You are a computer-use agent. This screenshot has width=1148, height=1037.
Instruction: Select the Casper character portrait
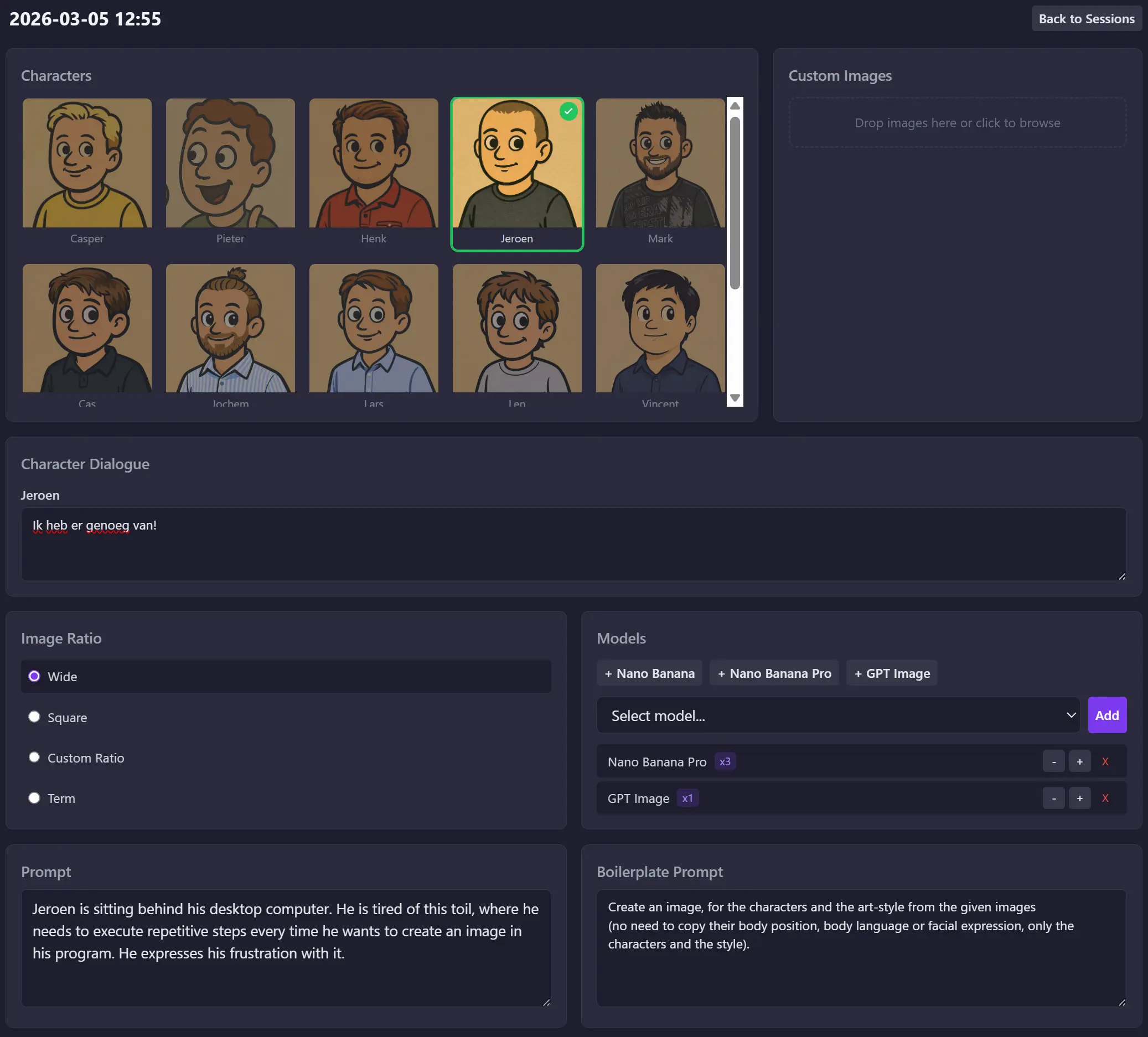pos(86,163)
